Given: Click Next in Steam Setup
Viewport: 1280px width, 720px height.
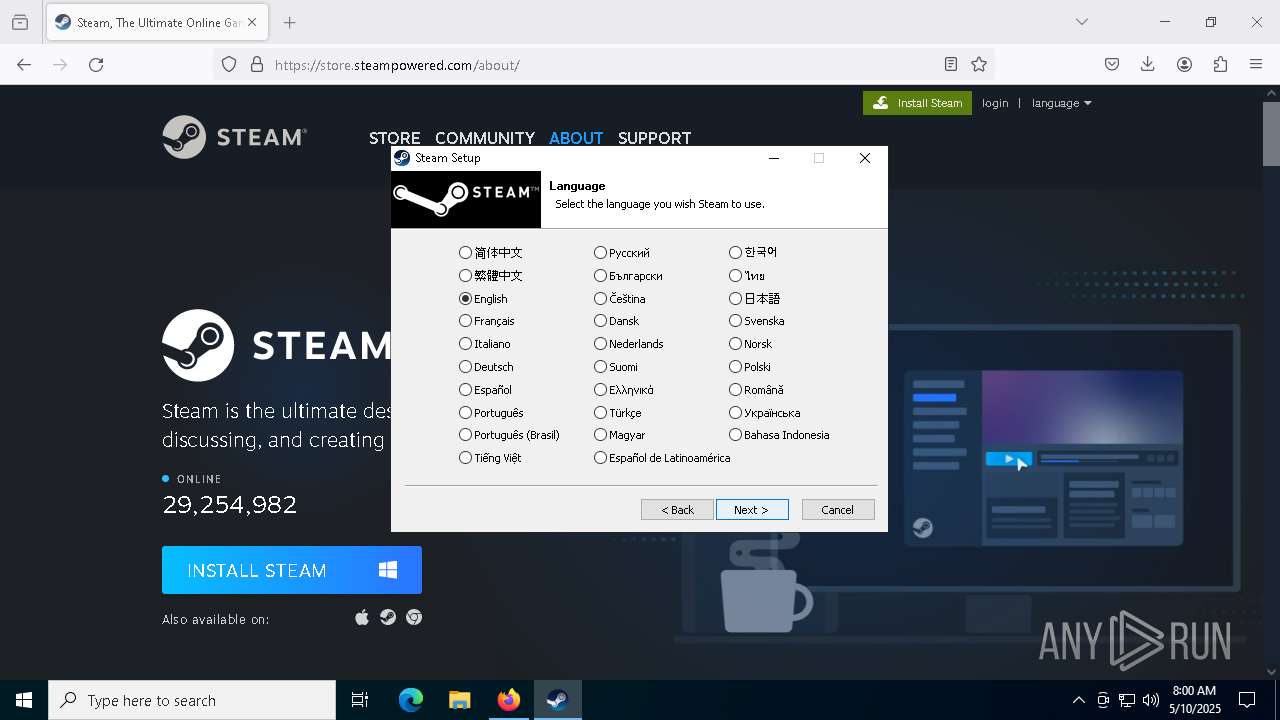Looking at the screenshot, I should click(x=752, y=510).
